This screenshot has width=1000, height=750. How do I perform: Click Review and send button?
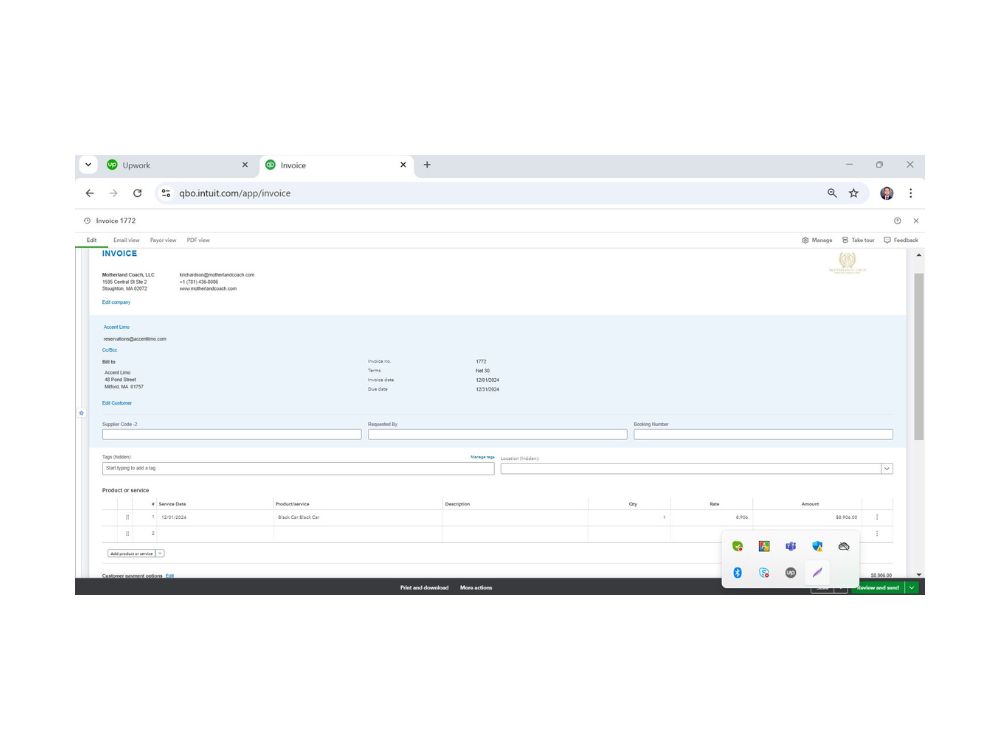point(878,588)
